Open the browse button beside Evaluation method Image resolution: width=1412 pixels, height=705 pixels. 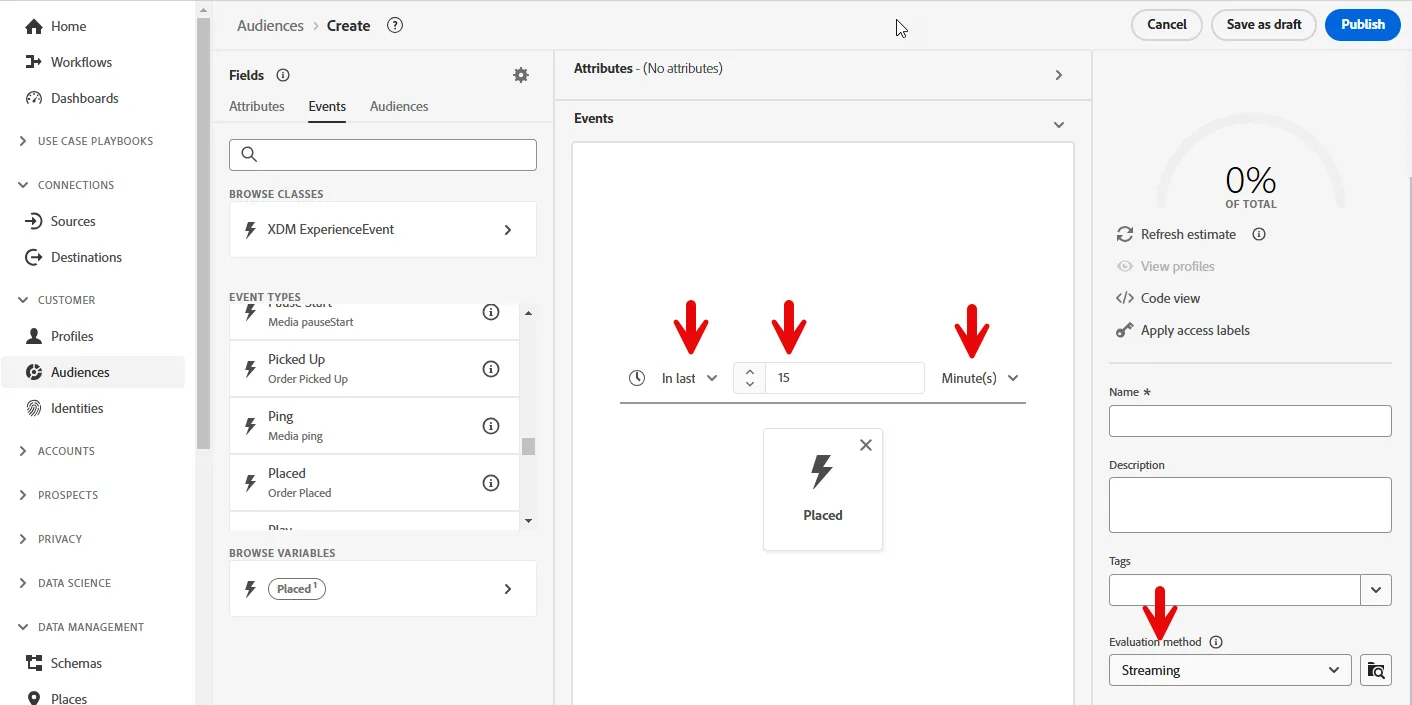[1376, 670]
